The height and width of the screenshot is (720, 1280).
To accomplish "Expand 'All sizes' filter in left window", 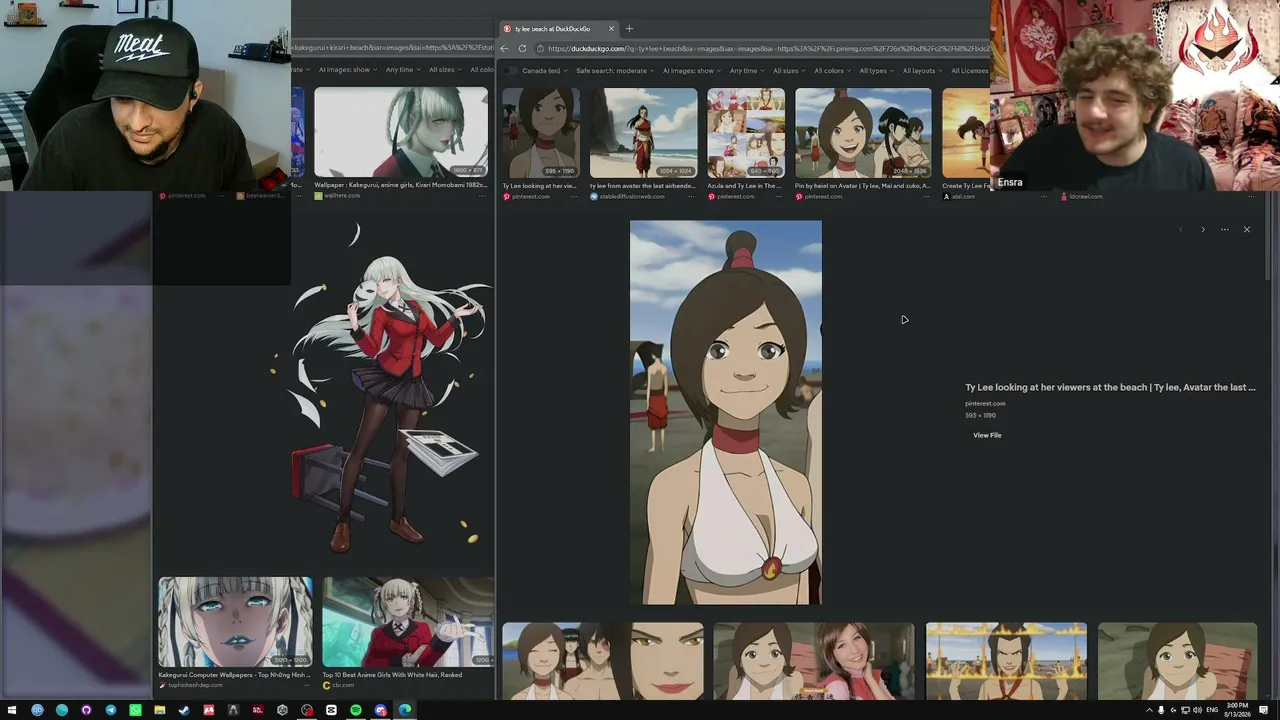I will [445, 70].
